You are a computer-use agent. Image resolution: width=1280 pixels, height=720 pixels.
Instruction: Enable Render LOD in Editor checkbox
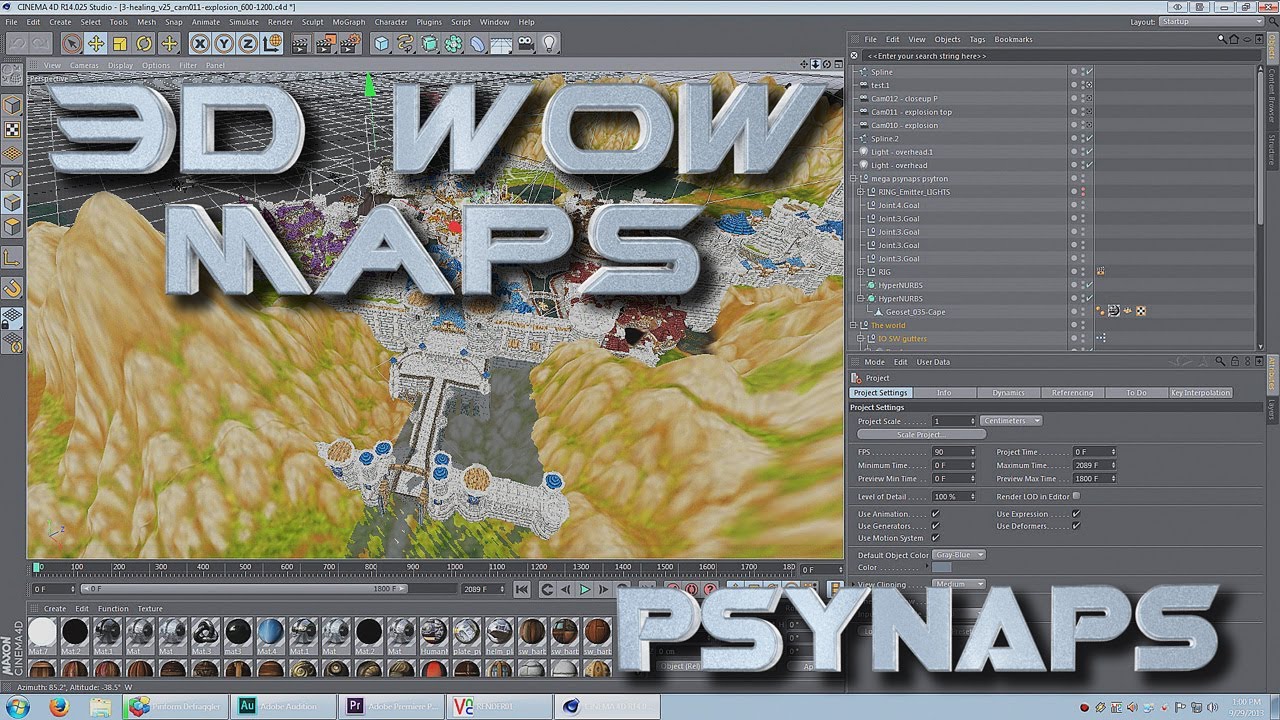[1076, 496]
